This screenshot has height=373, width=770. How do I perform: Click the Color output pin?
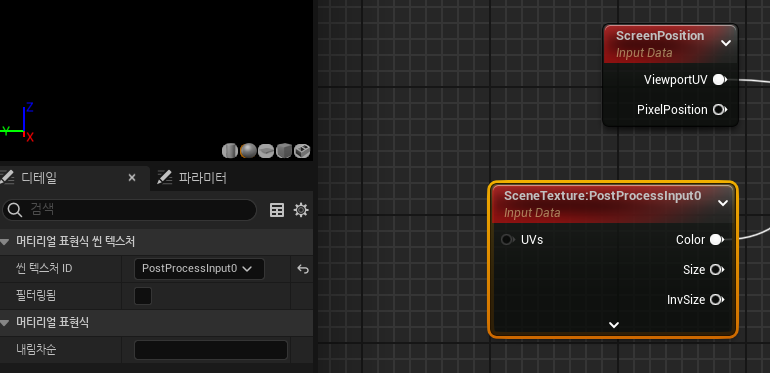pos(716,240)
